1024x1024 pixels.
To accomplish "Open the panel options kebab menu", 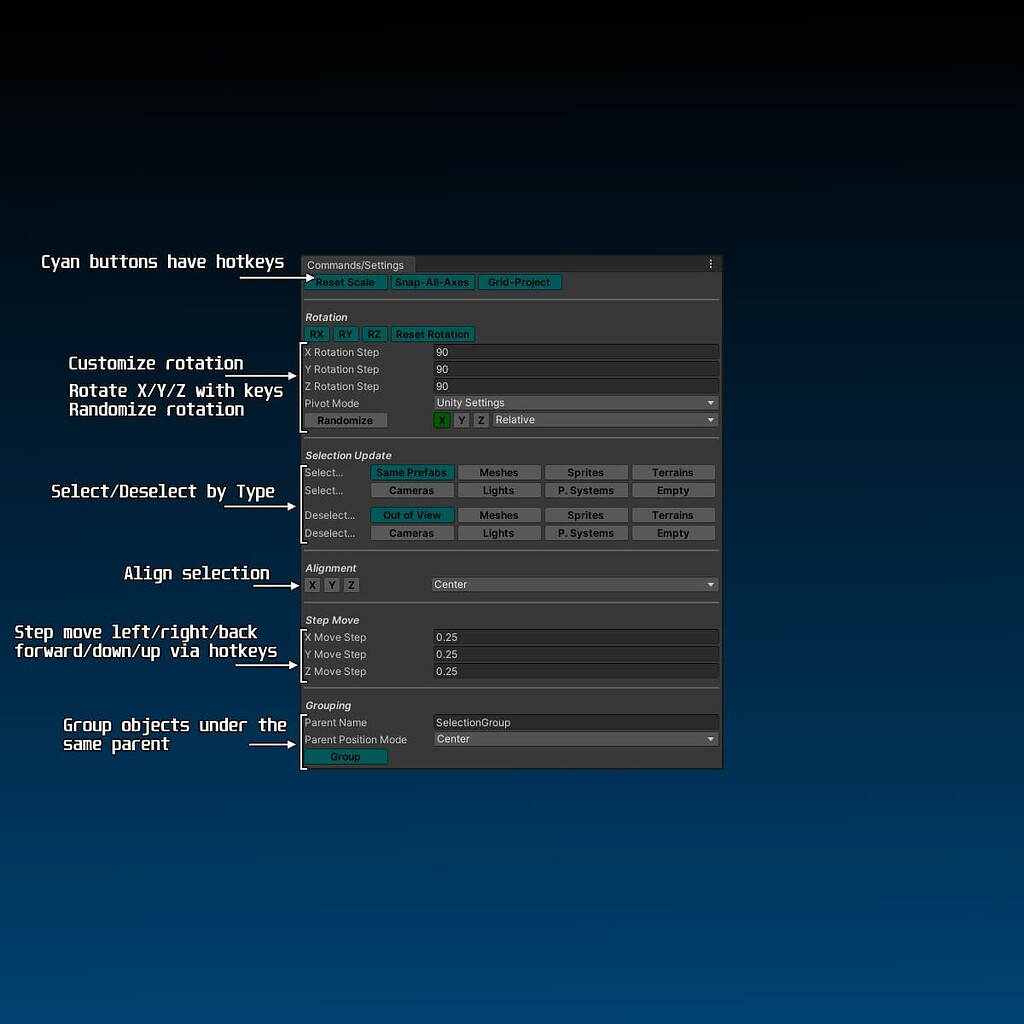I will pyautogui.click(x=710, y=264).
